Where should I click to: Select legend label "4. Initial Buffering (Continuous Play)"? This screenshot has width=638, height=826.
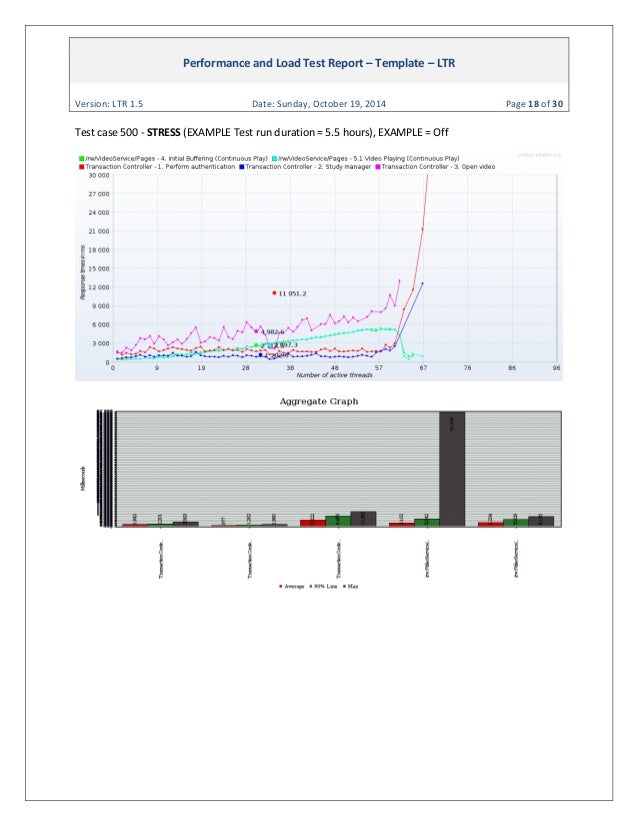[214, 159]
